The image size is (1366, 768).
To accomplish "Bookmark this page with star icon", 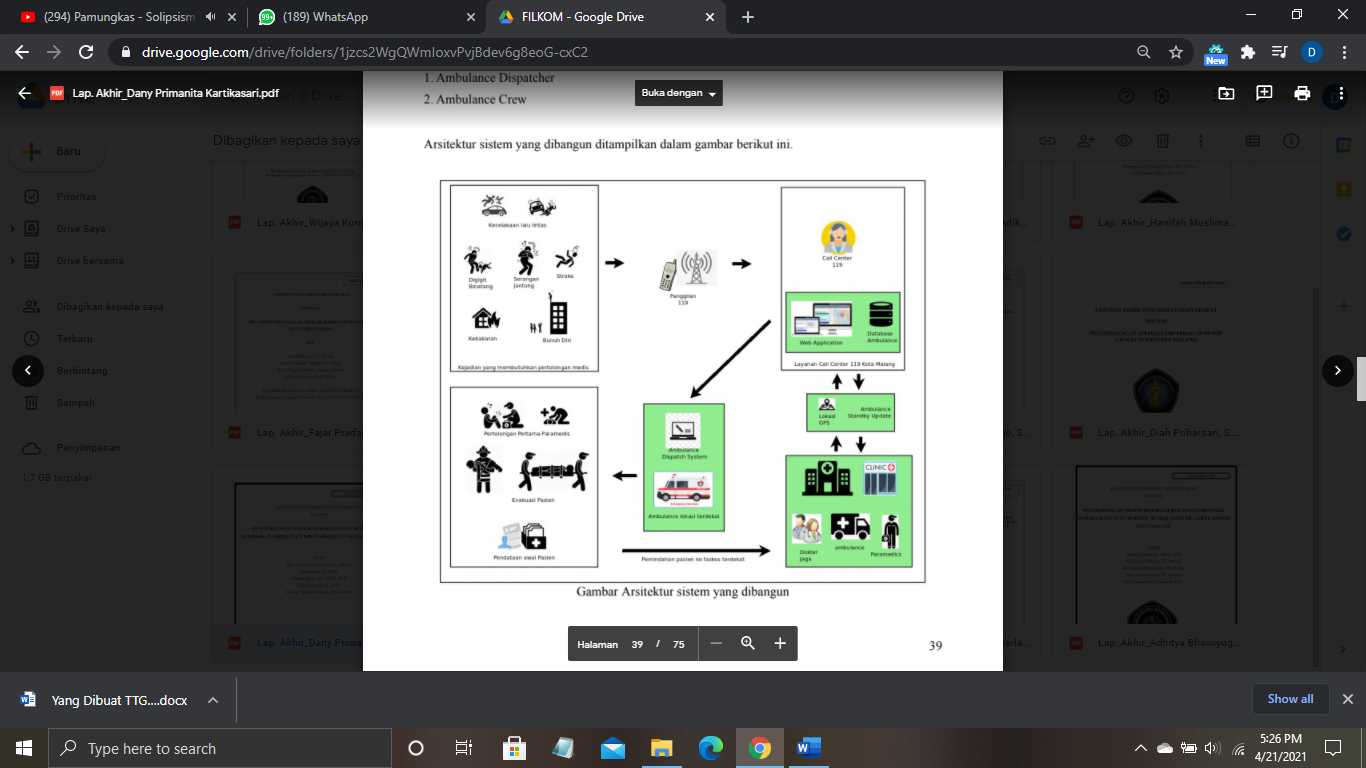I will coord(1176,52).
